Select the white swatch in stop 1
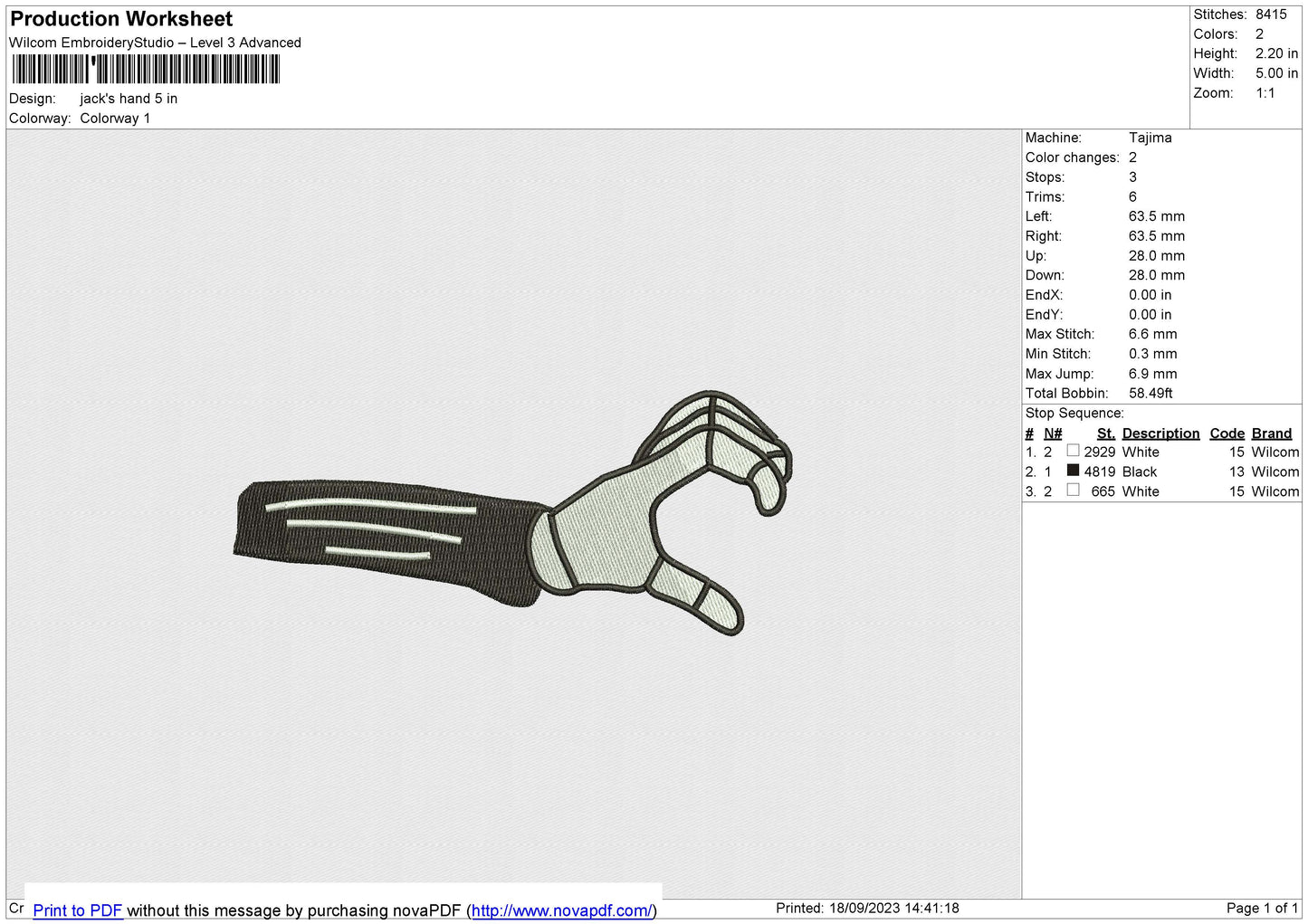The width and height of the screenshot is (1308, 924). (1073, 451)
